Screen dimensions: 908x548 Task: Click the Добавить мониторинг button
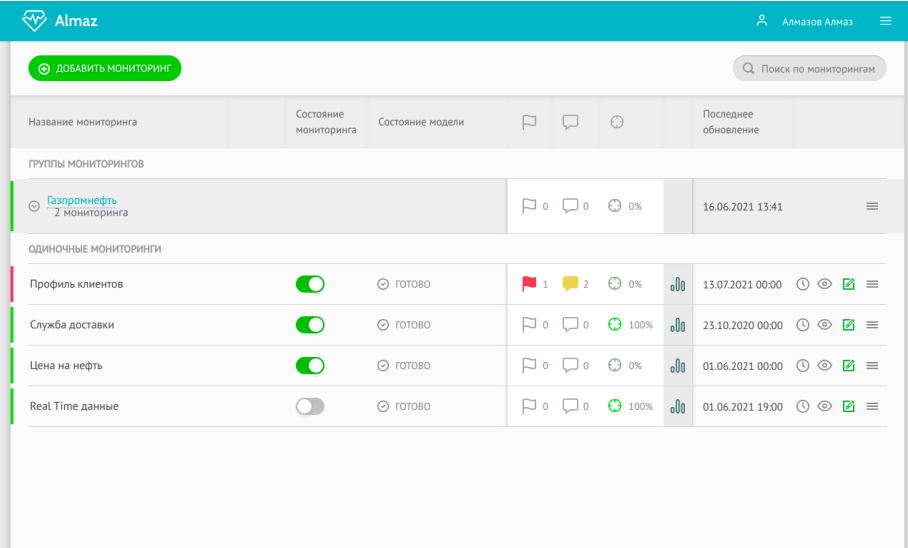click(x=104, y=68)
